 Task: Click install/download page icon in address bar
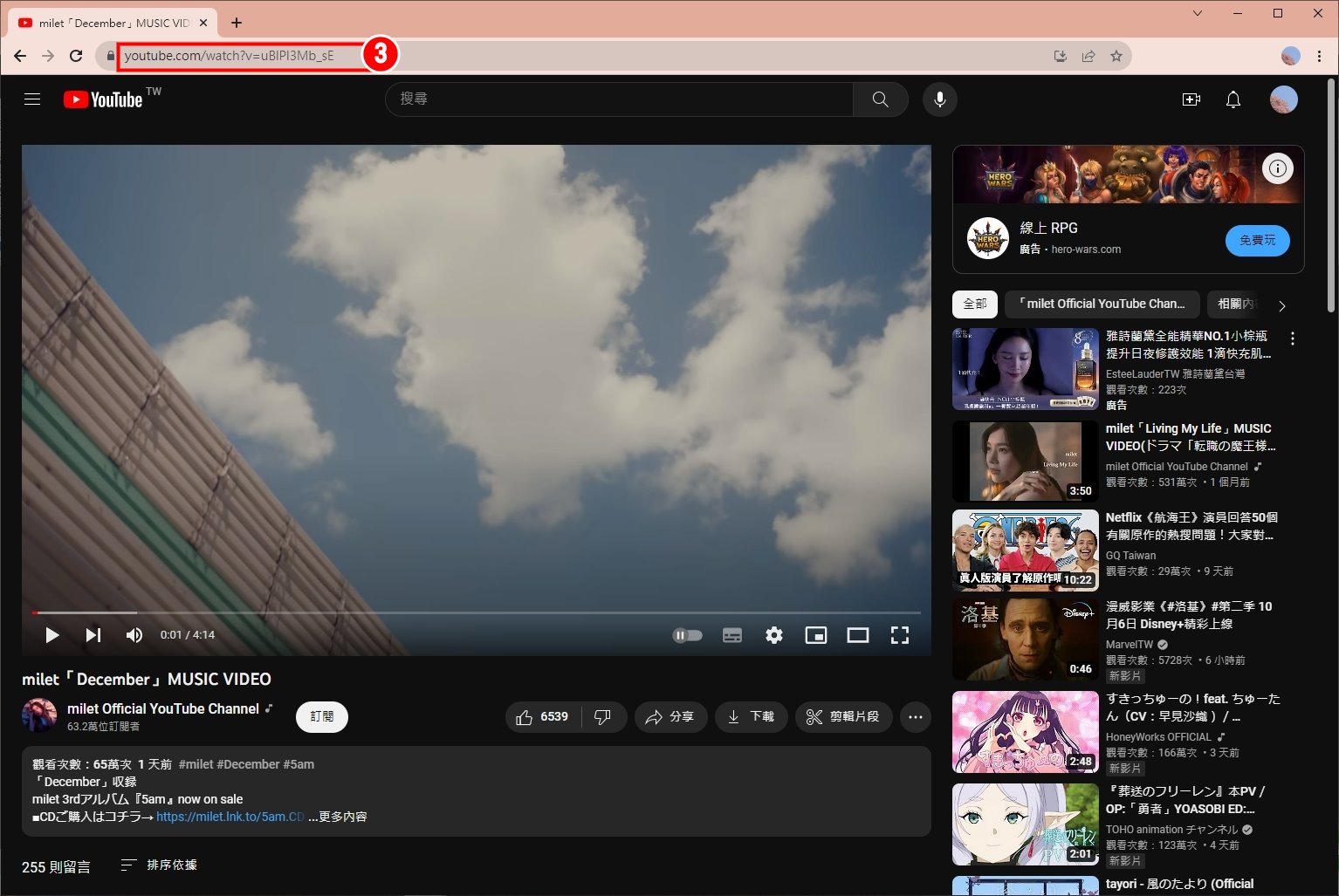click(1061, 56)
